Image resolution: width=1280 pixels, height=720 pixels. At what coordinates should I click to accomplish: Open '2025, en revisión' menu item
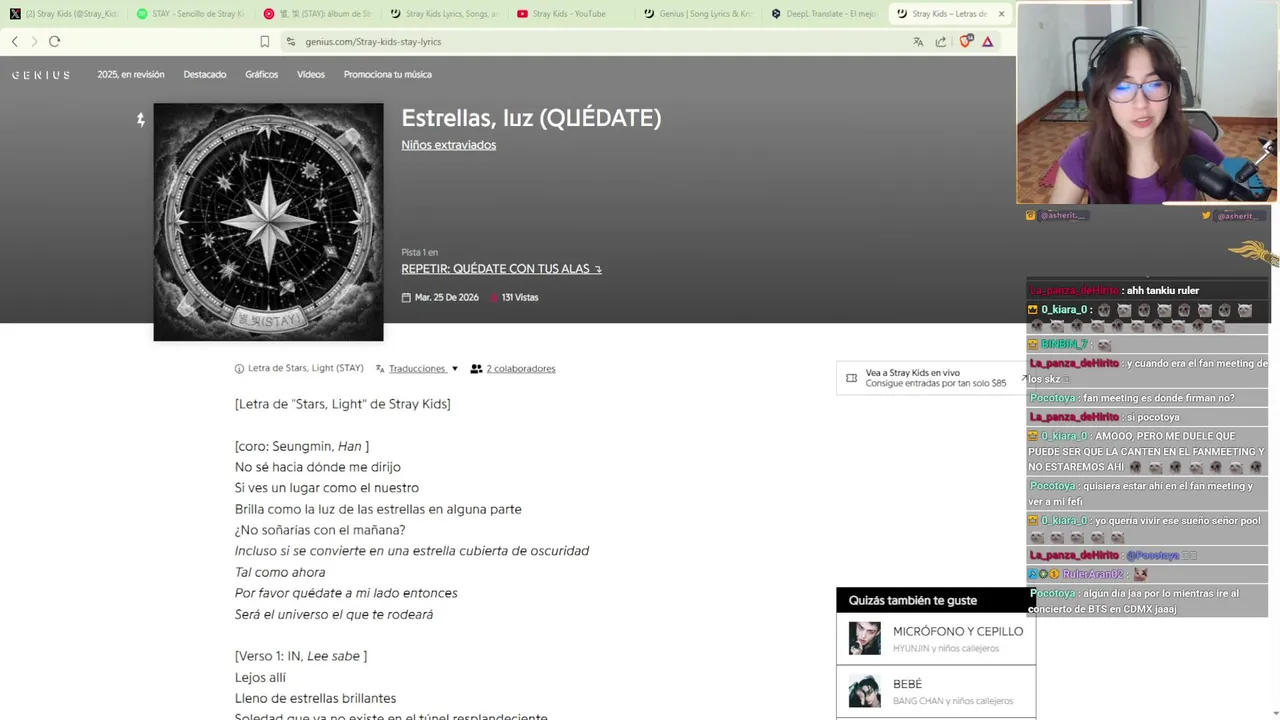click(x=131, y=75)
